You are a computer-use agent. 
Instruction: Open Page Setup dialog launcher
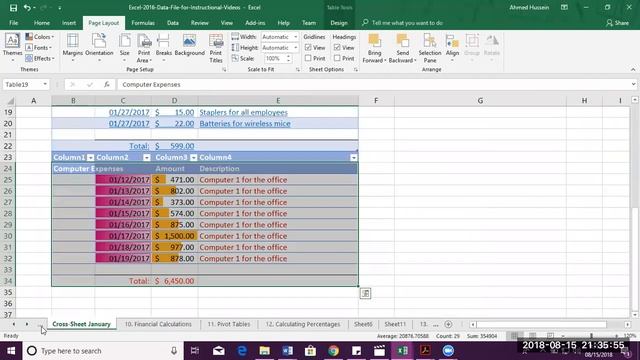coord(224,70)
